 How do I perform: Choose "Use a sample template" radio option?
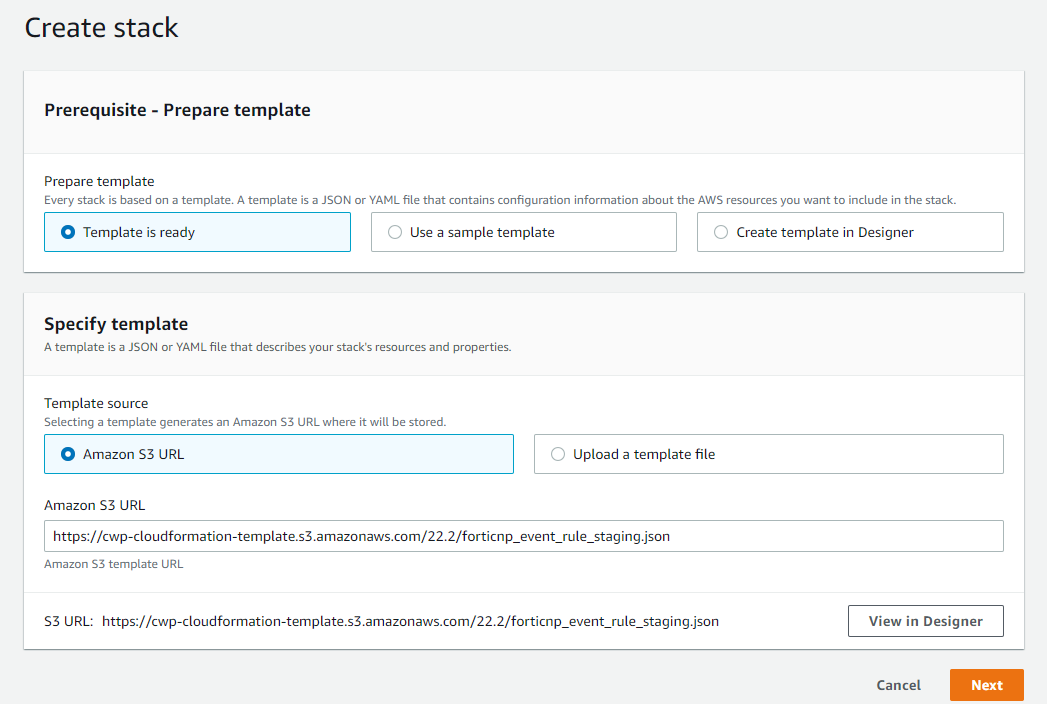[x=395, y=232]
